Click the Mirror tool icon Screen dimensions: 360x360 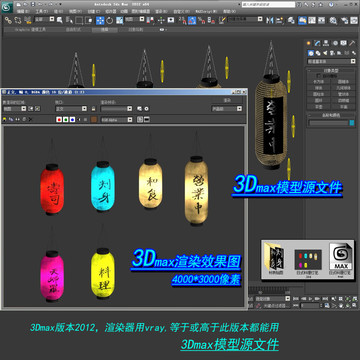tap(269, 20)
